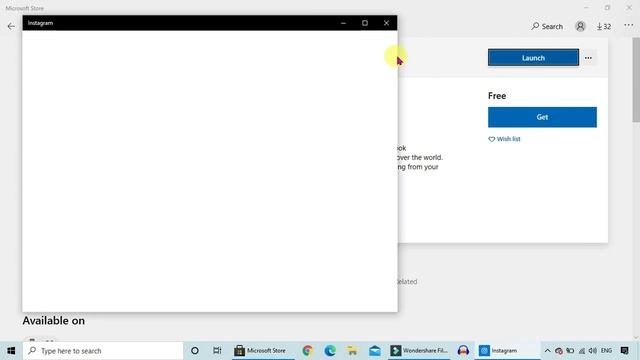The height and width of the screenshot is (360, 640).
Task: Switch to Microsoft Store taskbar item
Action: [263, 351]
